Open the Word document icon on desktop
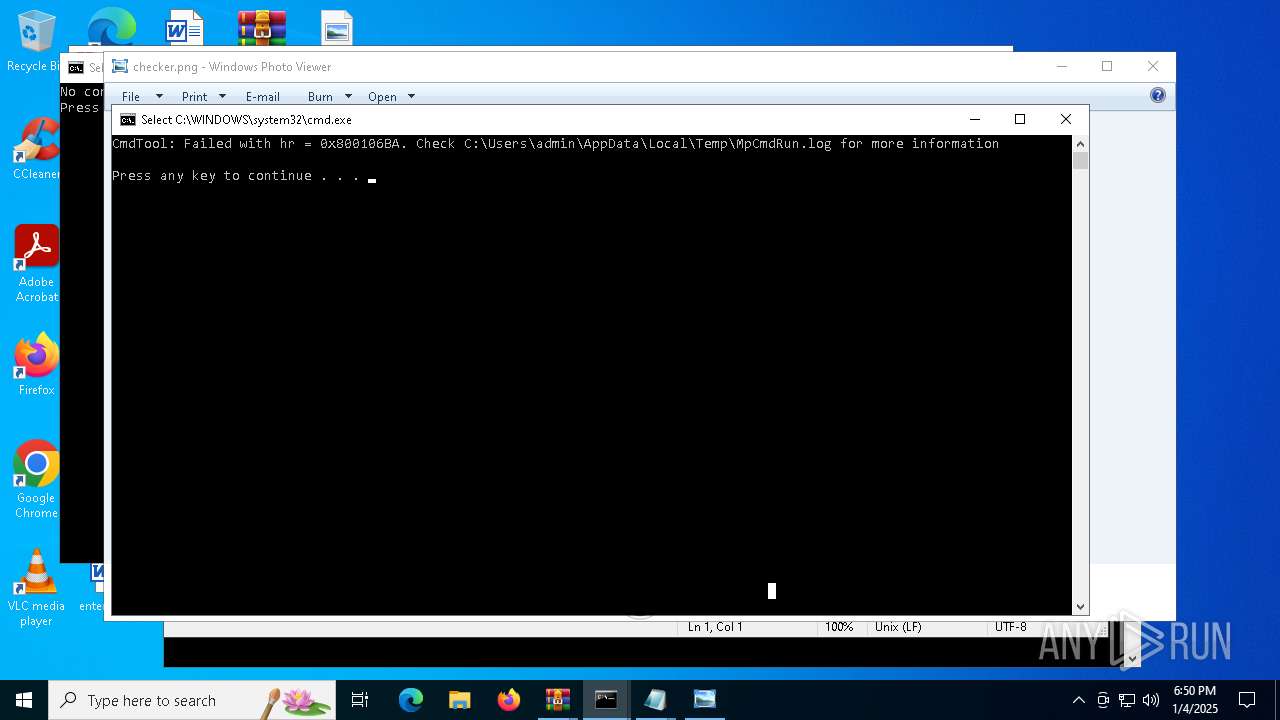Viewport: 1280px width, 720px height. click(x=184, y=27)
